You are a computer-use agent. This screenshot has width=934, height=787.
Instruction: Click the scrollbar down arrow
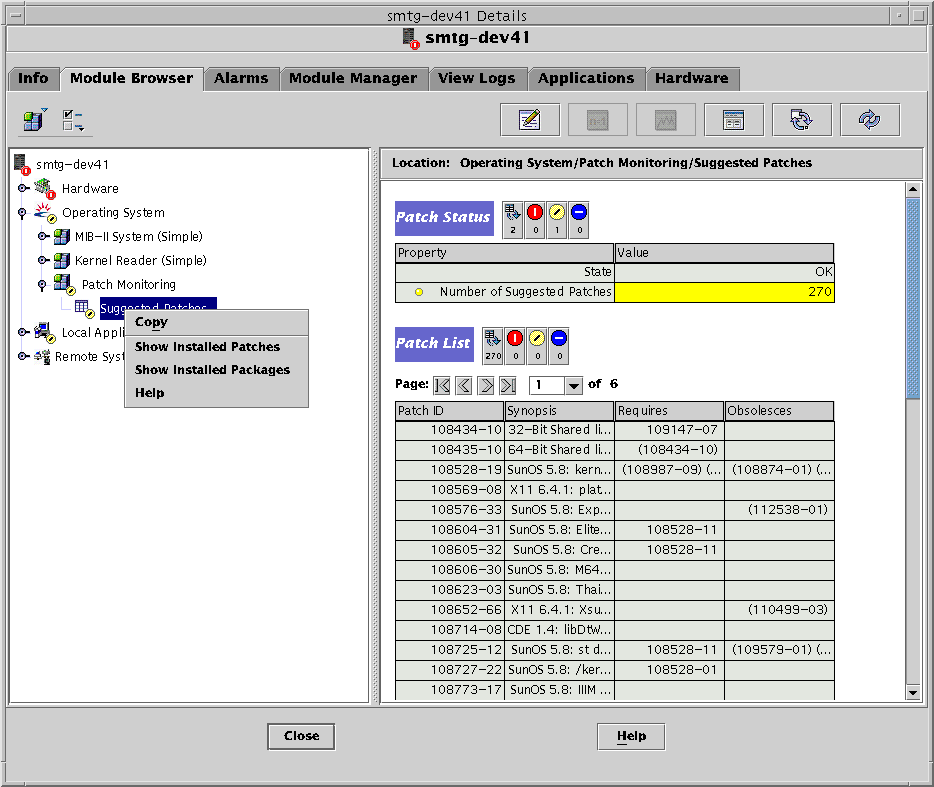[x=913, y=693]
